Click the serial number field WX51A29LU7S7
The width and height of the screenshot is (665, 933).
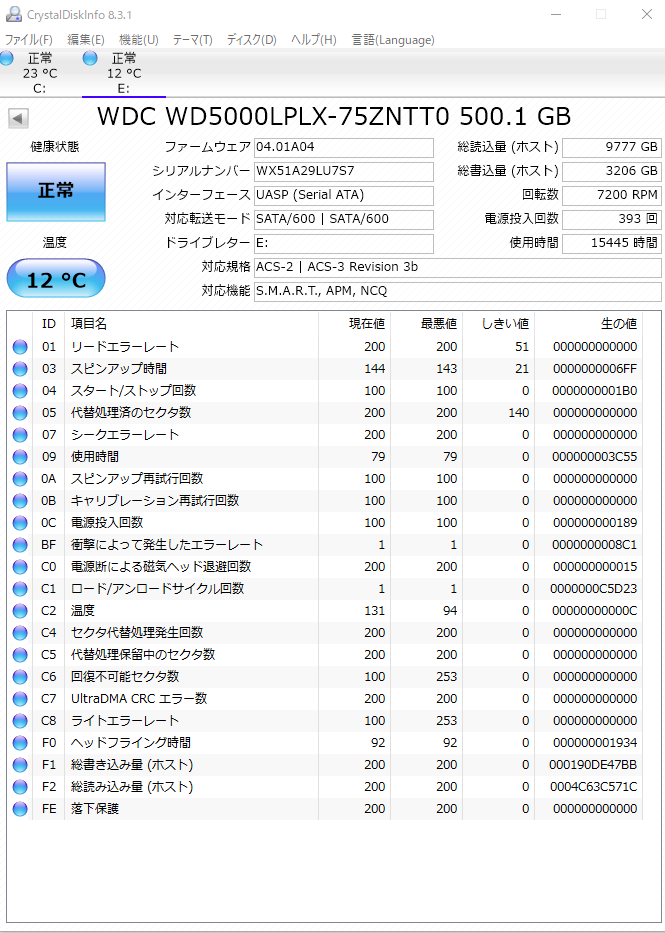coord(344,172)
